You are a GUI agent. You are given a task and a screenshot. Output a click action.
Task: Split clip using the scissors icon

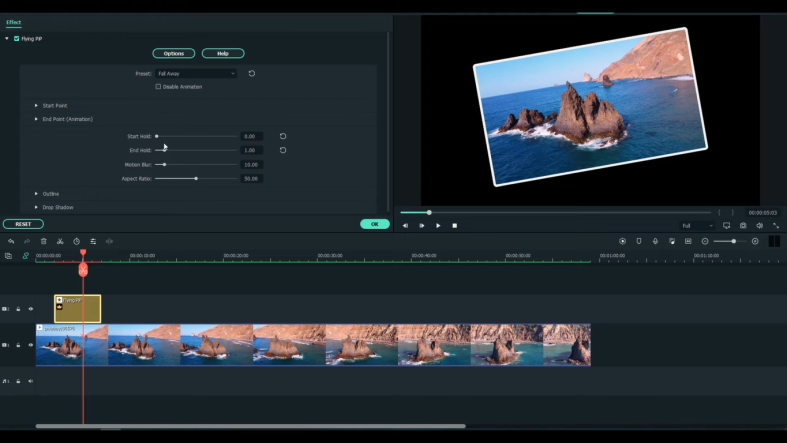pos(60,241)
